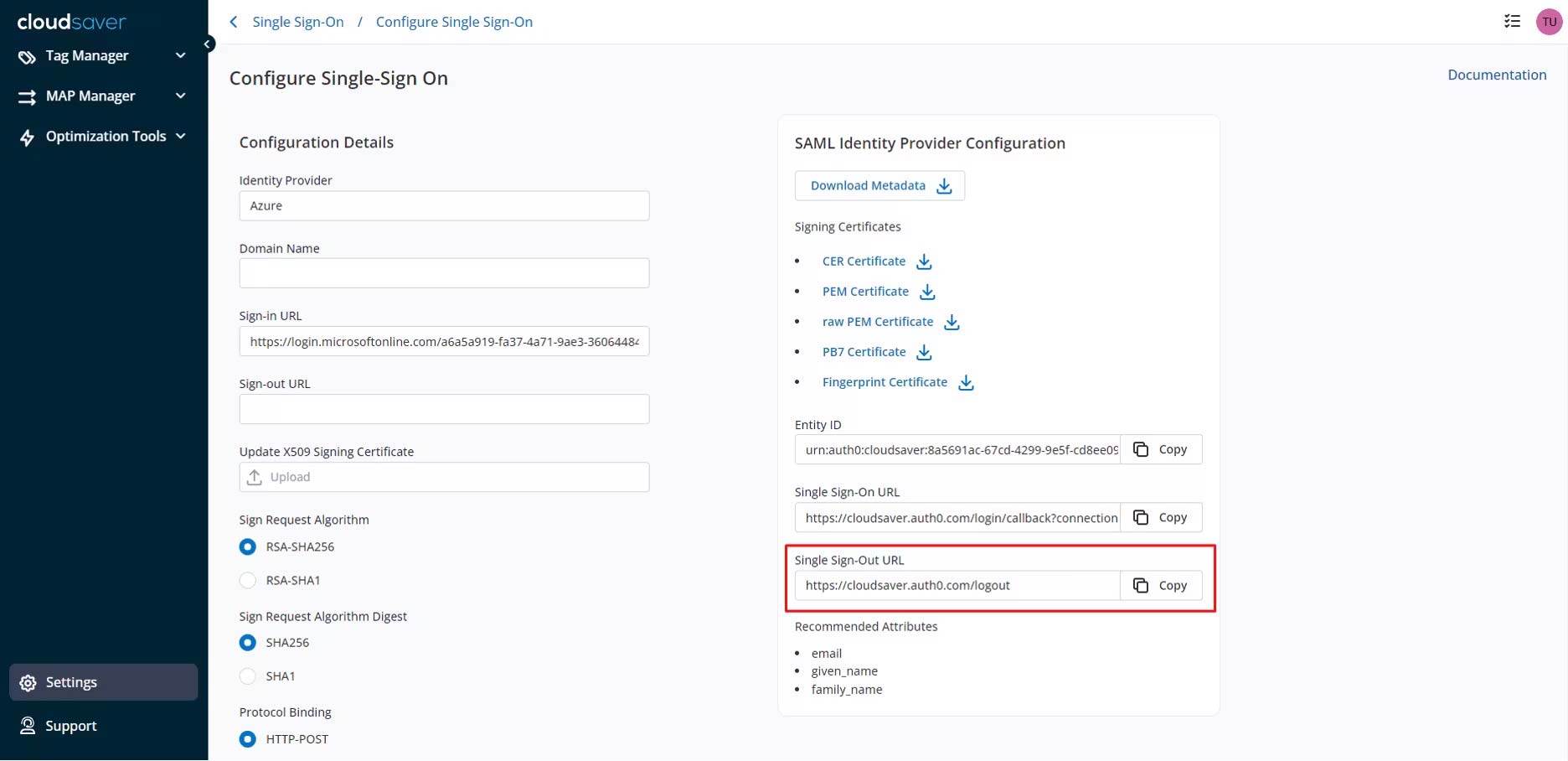1568x761 pixels.
Task: Click download icon next to Fingerprint Certificate
Action: coord(966,382)
